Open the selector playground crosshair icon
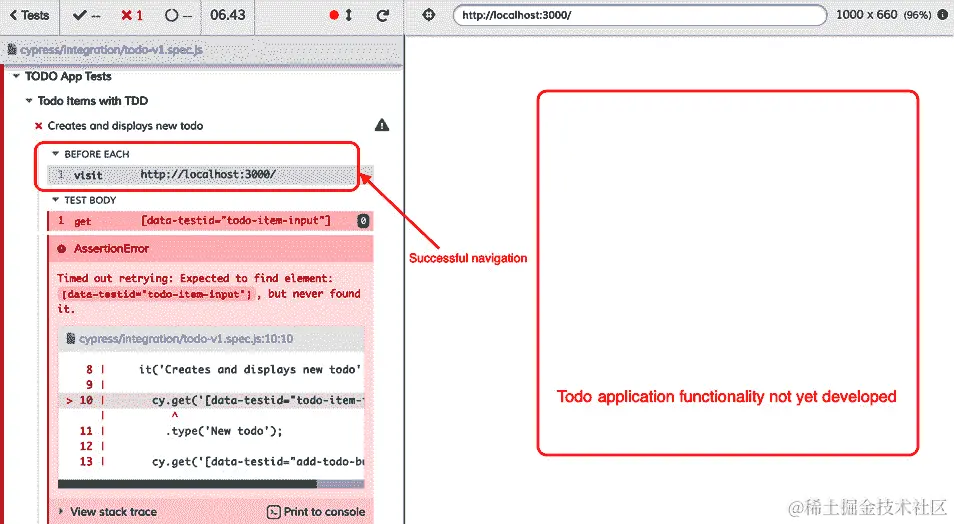This screenshot has height=524, width=954. (429, 15)
